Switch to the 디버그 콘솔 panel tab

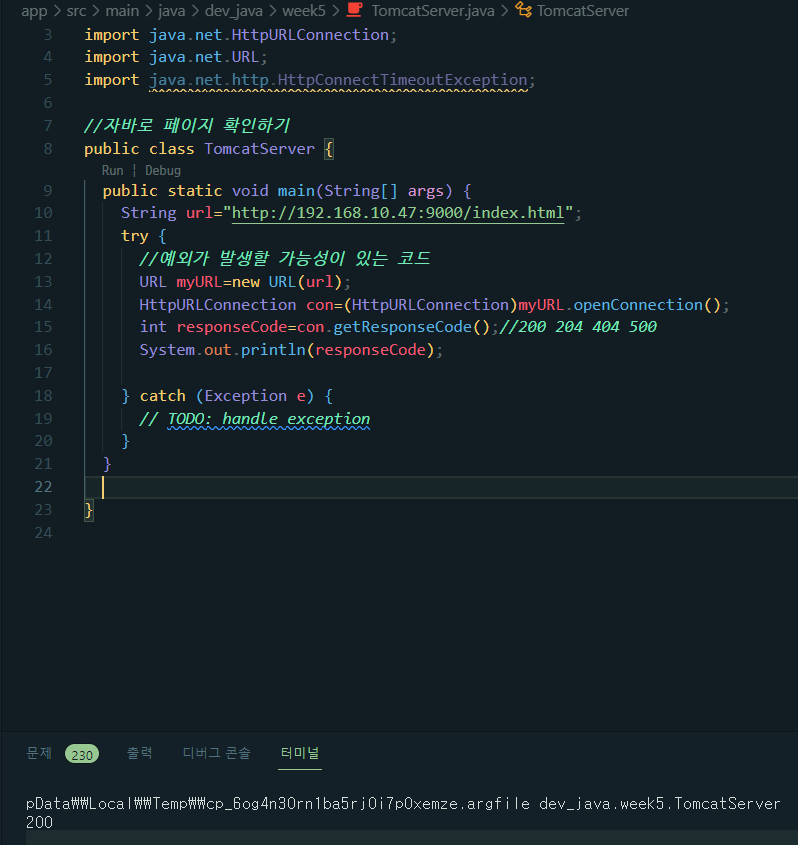coord(217,753)
